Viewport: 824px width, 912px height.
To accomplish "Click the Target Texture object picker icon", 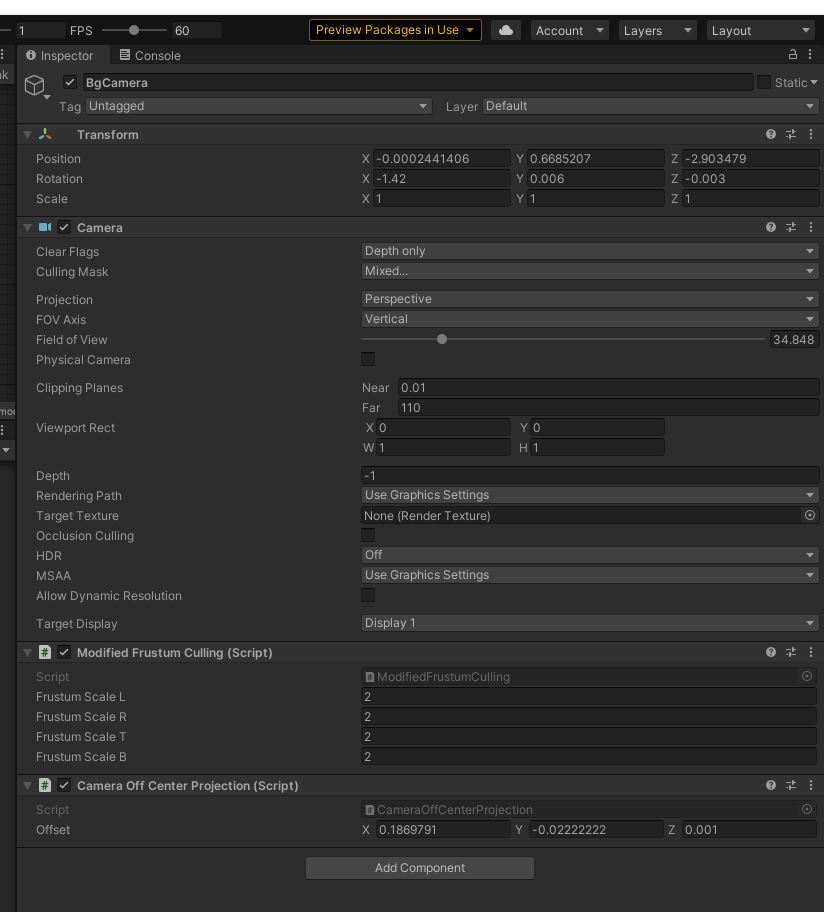I will click(809, 515).
